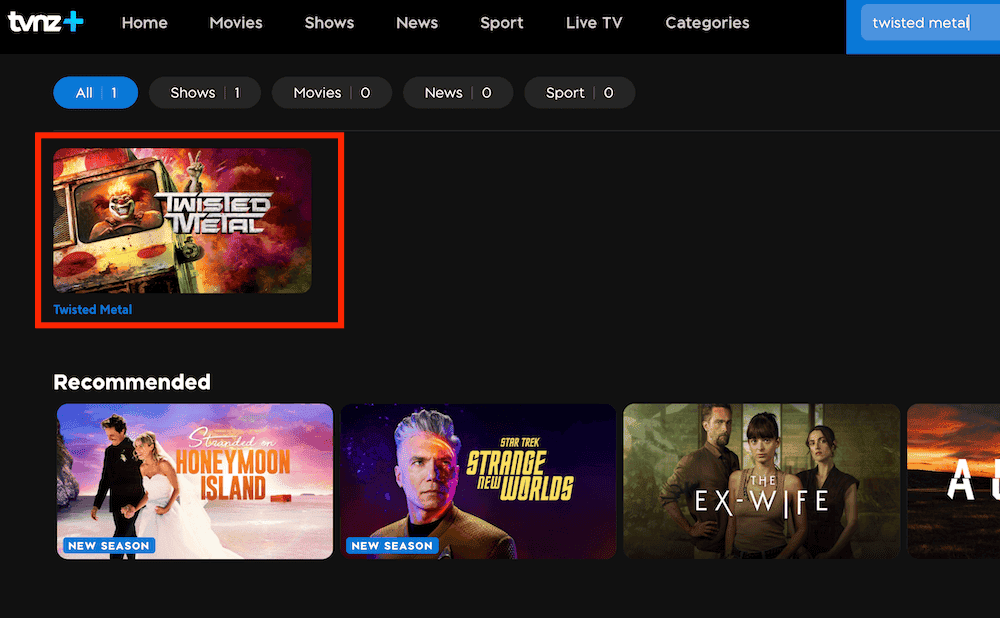Filter results by Movies

(x=332, y=92)
